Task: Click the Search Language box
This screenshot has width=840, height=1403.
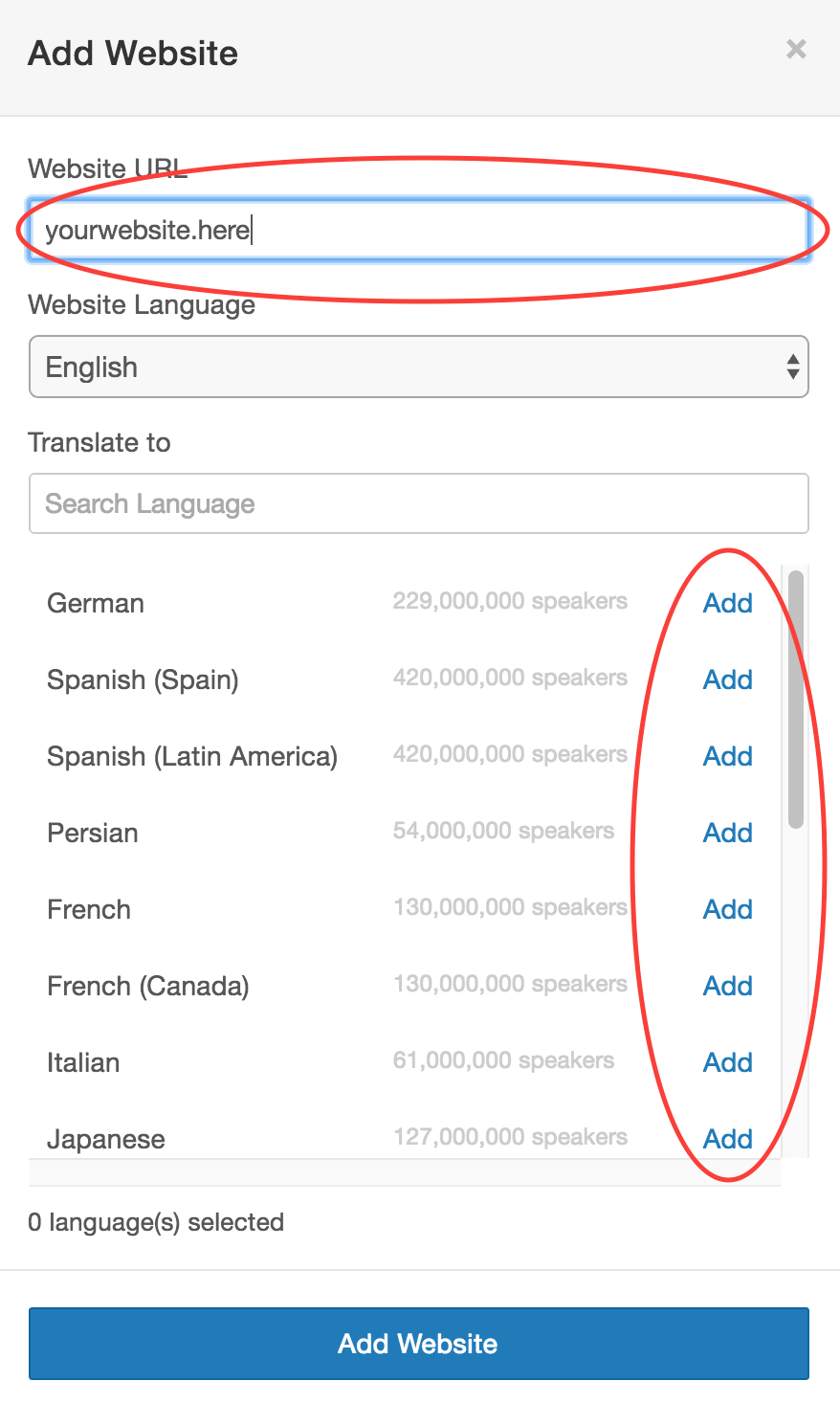Action: pyautogui.click(x=419, y=503)
